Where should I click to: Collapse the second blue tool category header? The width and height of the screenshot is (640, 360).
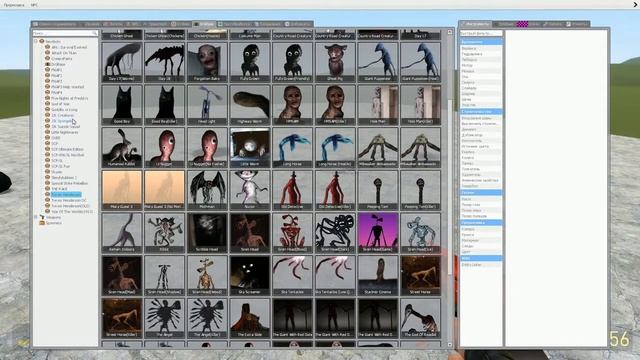(x=481, y=111)
